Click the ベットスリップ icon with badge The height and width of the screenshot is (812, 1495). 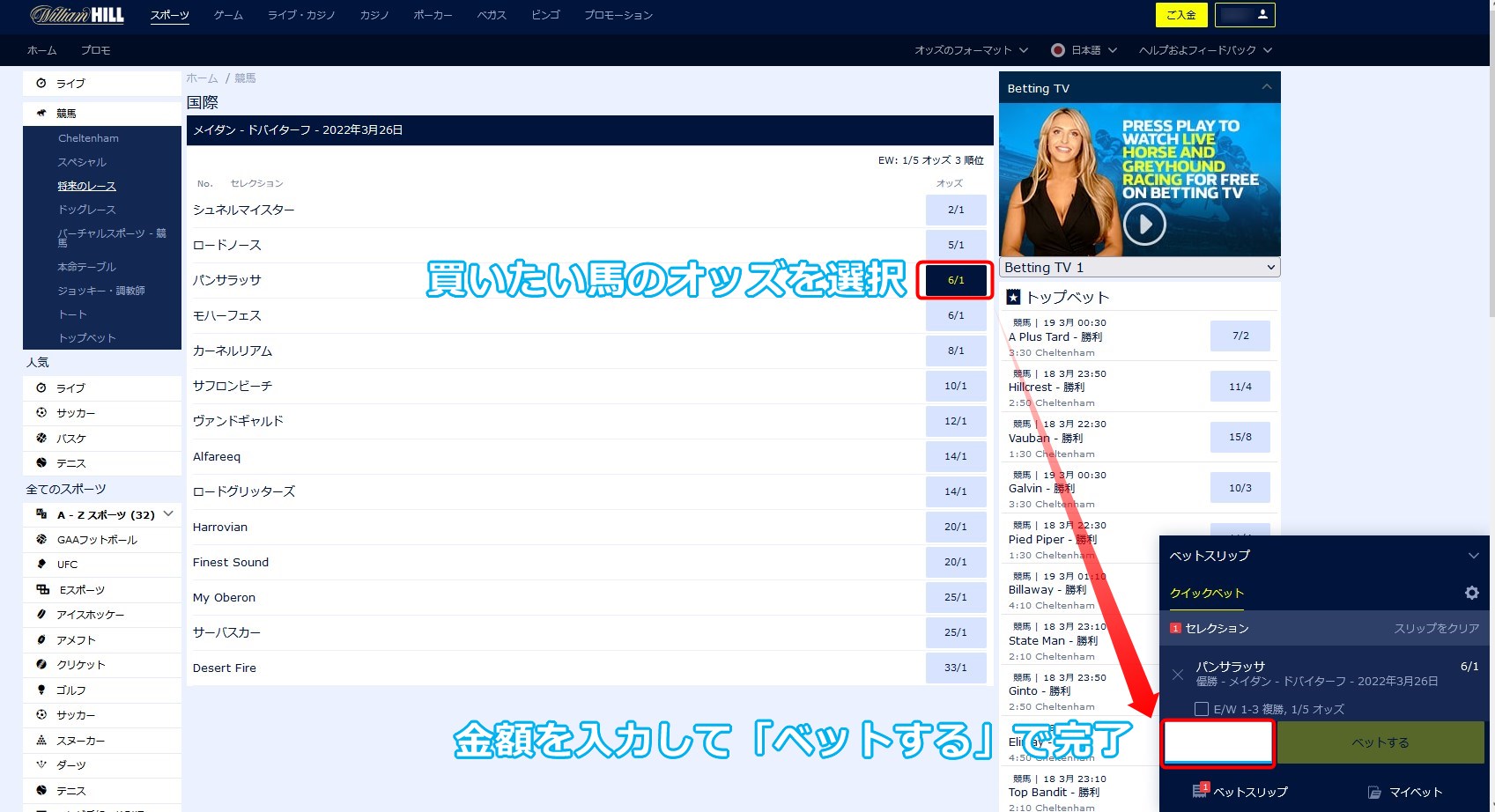coord(1201,790)
